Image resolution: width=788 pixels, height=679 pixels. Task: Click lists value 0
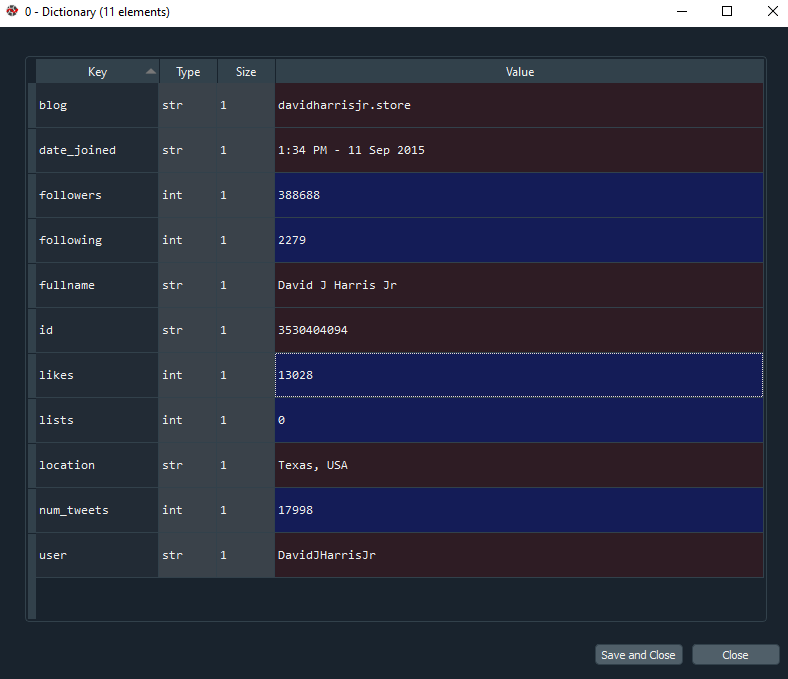coord(519,420)
